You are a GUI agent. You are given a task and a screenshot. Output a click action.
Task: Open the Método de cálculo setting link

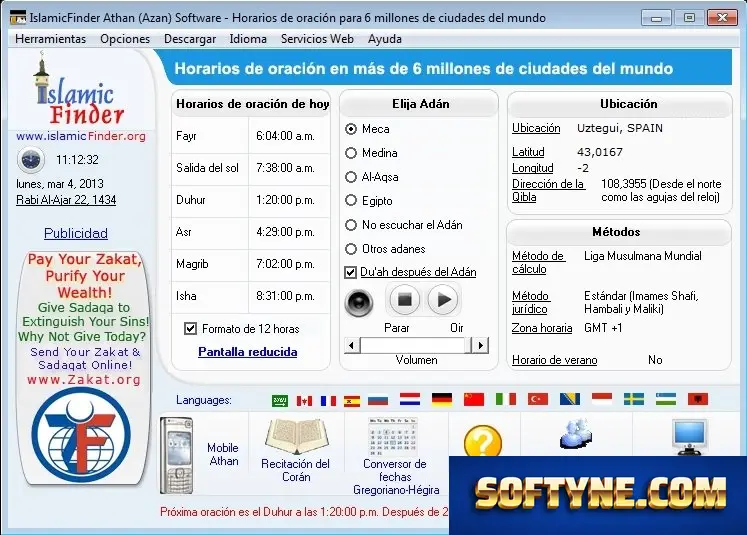tap(538, 262)
